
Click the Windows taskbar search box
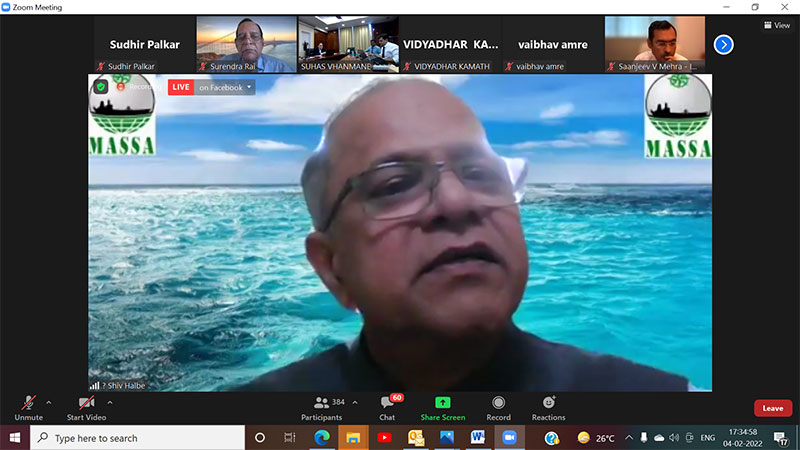click(140, 438)
